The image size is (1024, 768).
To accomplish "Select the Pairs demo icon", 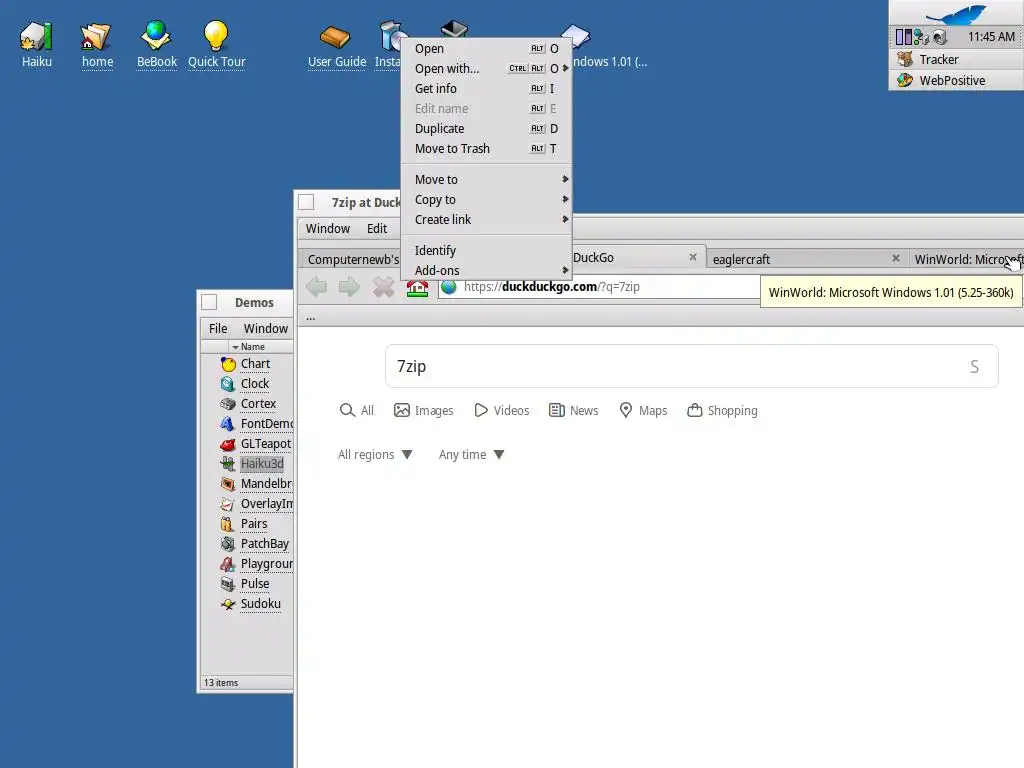I will [x=228, y=524].
